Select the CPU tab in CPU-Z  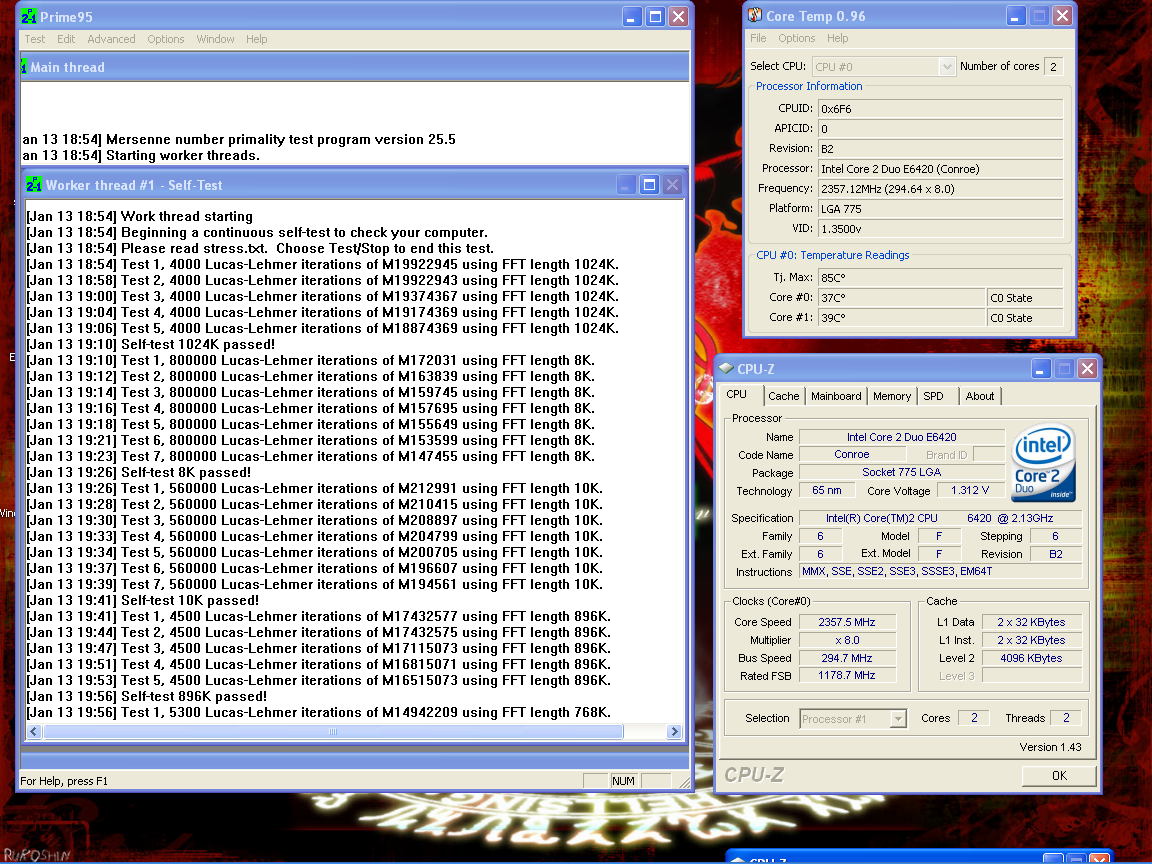(x=737, y=395)
